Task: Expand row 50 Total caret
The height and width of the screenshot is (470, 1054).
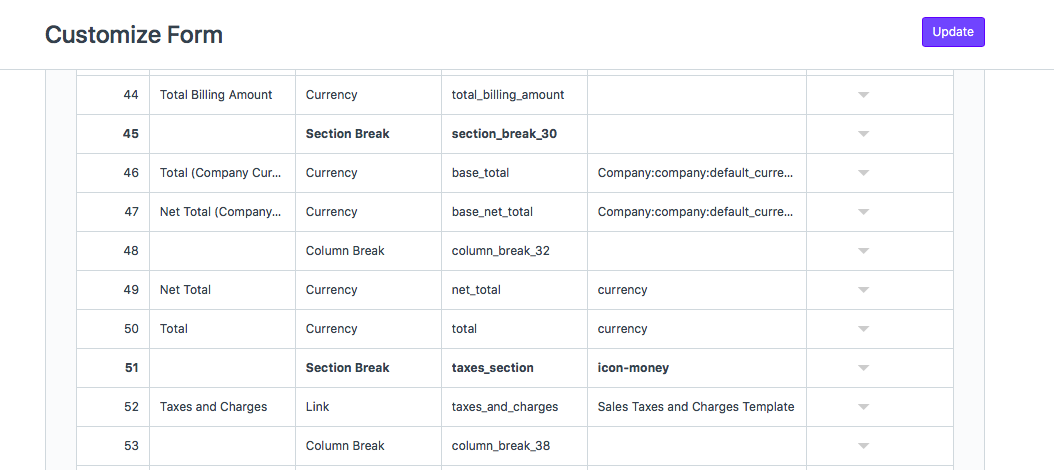Action: tap(864, 329)
